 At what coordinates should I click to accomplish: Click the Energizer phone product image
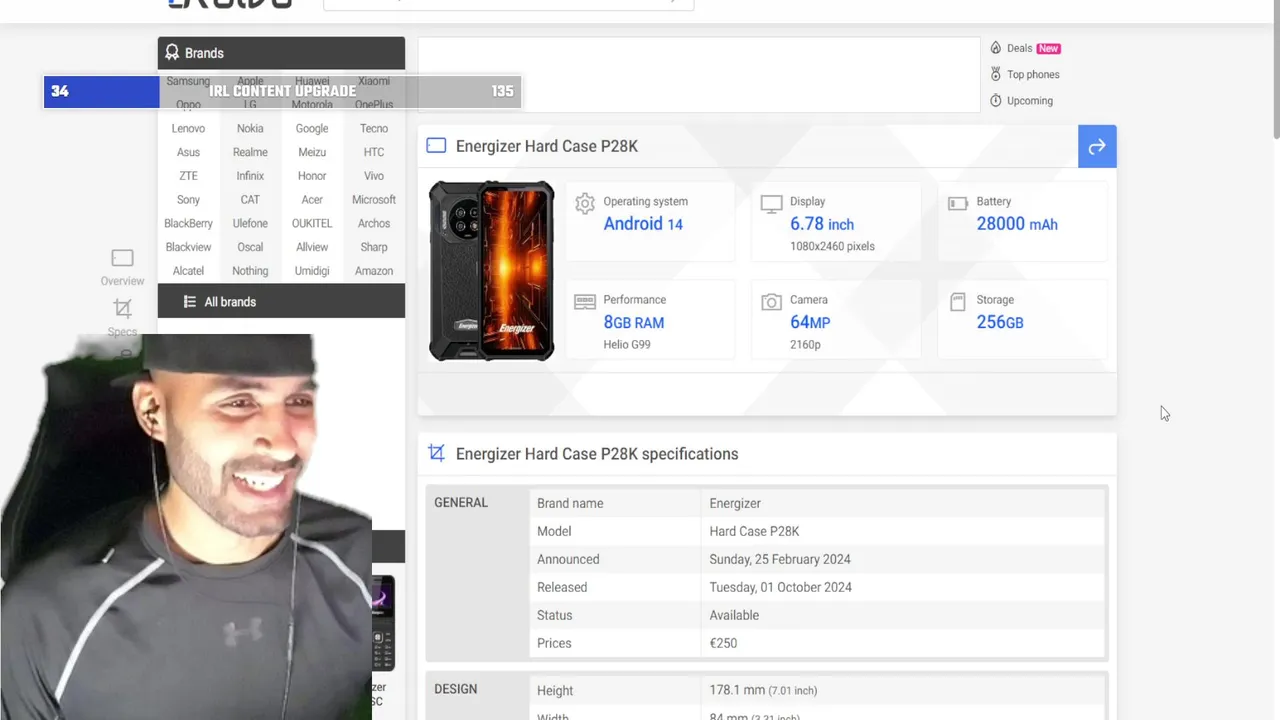click(x=491, y=271)
